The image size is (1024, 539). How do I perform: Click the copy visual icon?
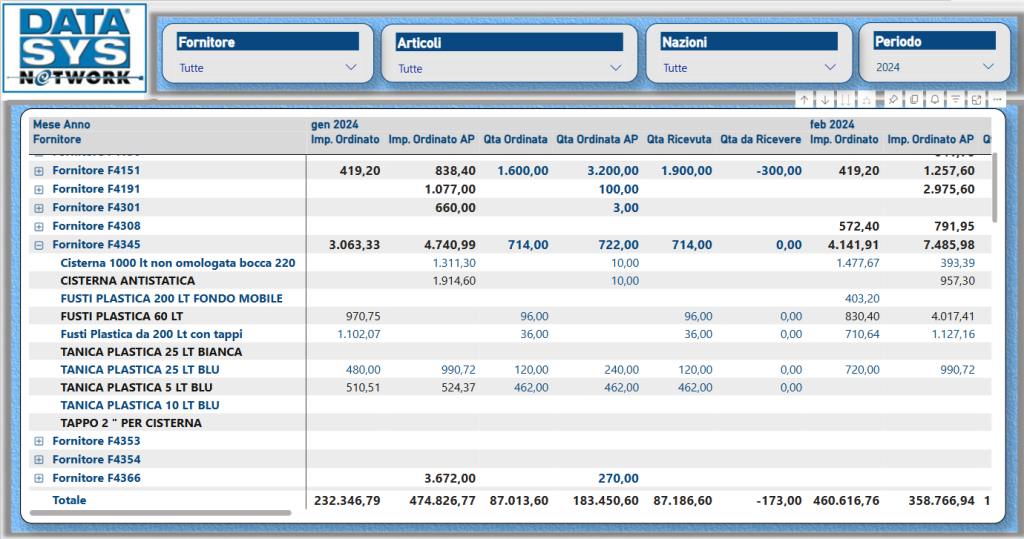coord(914,99)
